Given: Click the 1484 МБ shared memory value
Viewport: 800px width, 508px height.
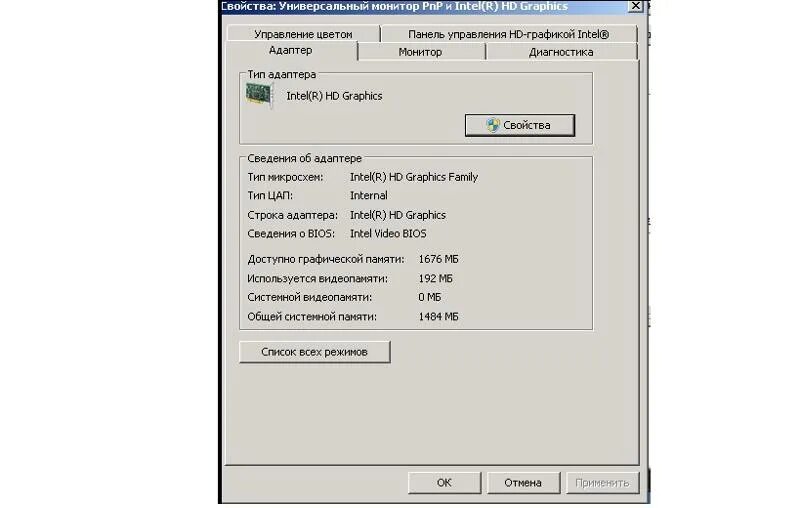Looking at the screenshot, I should pyautogui.click(x=438, y=317).
